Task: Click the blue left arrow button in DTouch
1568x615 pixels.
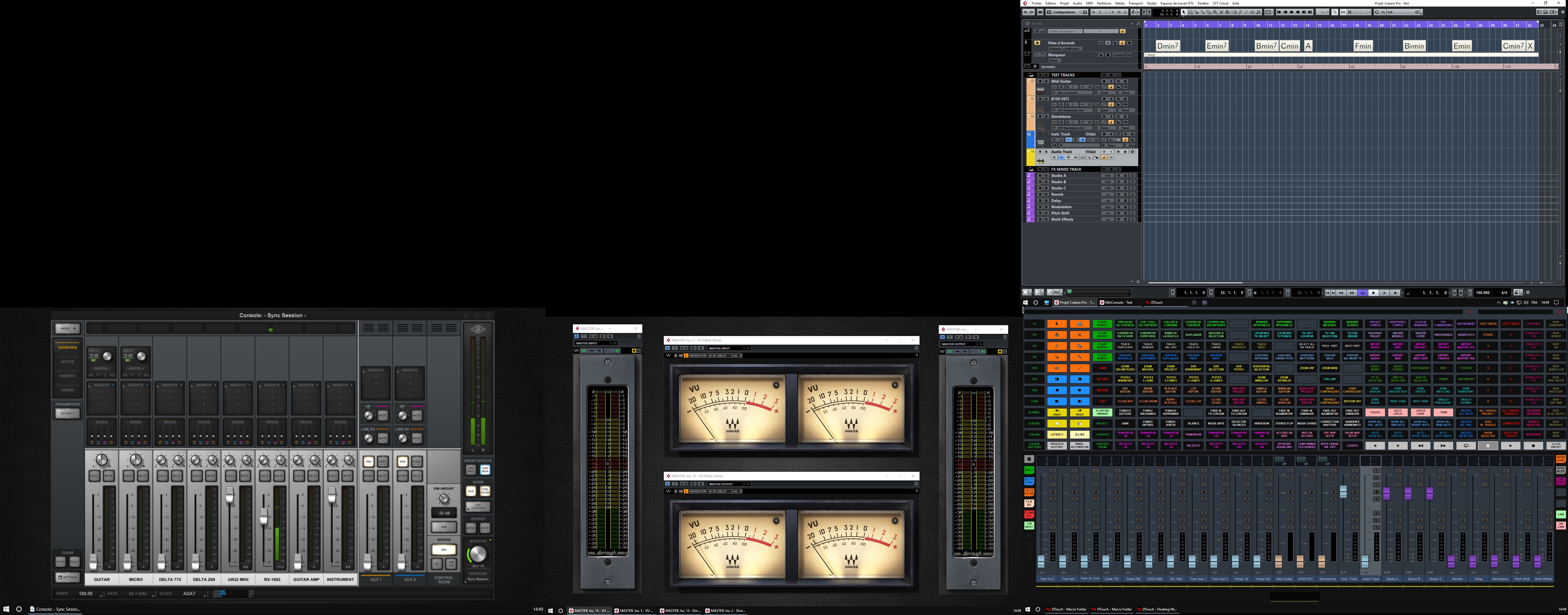Action: pyautogui.click(x=1057, y=390)
